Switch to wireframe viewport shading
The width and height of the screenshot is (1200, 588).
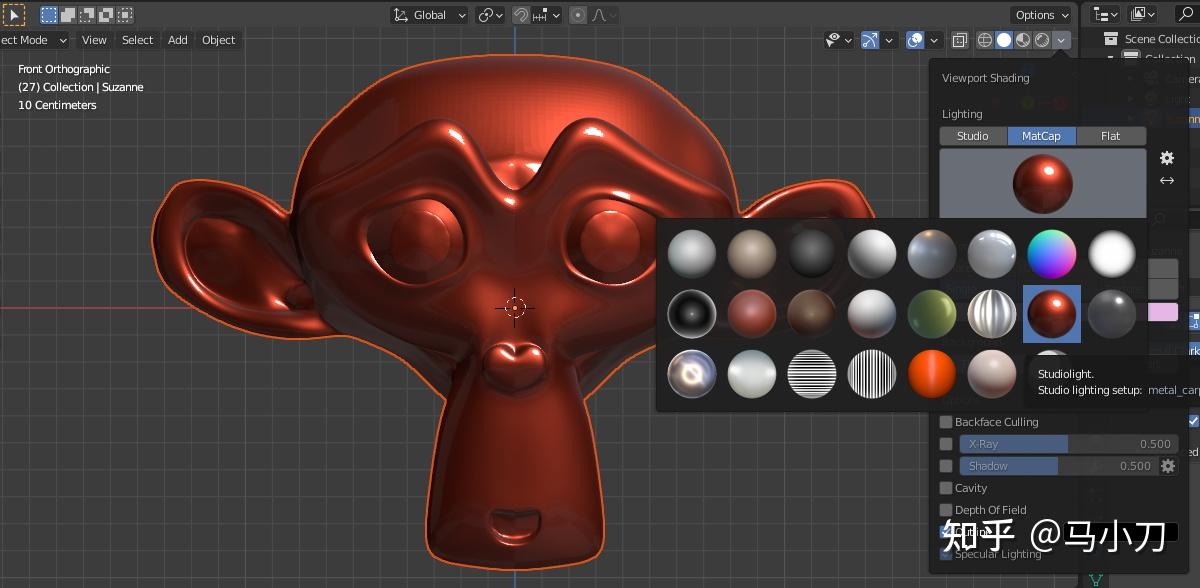pyautogui.click(x=984, y=40)
